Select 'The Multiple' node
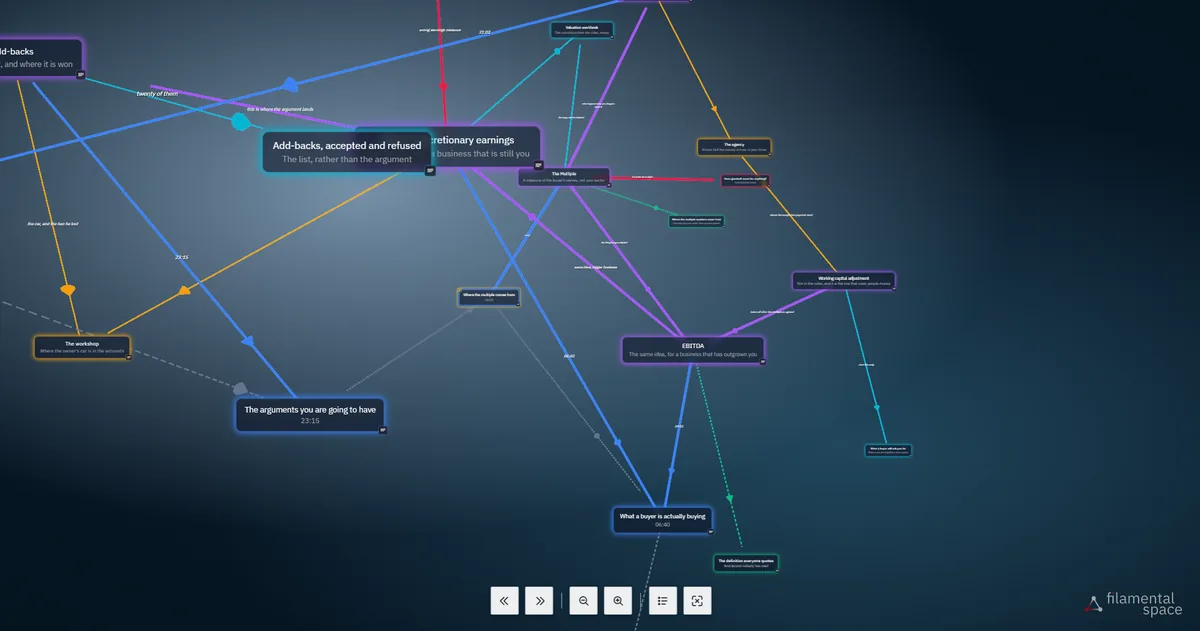This screenshot has width=1200, height=631. coord(563,177)
